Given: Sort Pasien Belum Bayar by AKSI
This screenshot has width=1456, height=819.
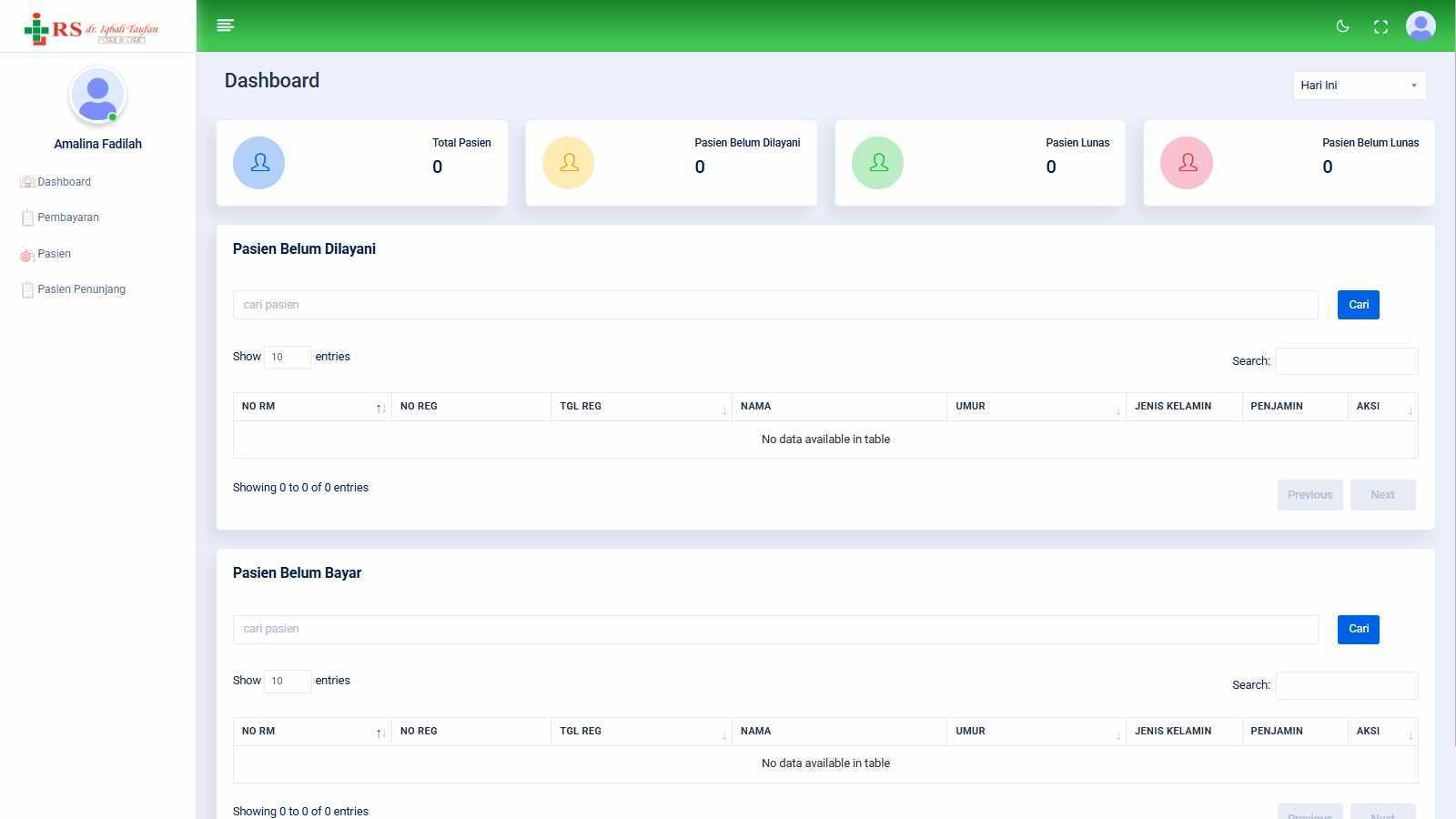Looking at the screenshot, I should (x=1383, y=732).
